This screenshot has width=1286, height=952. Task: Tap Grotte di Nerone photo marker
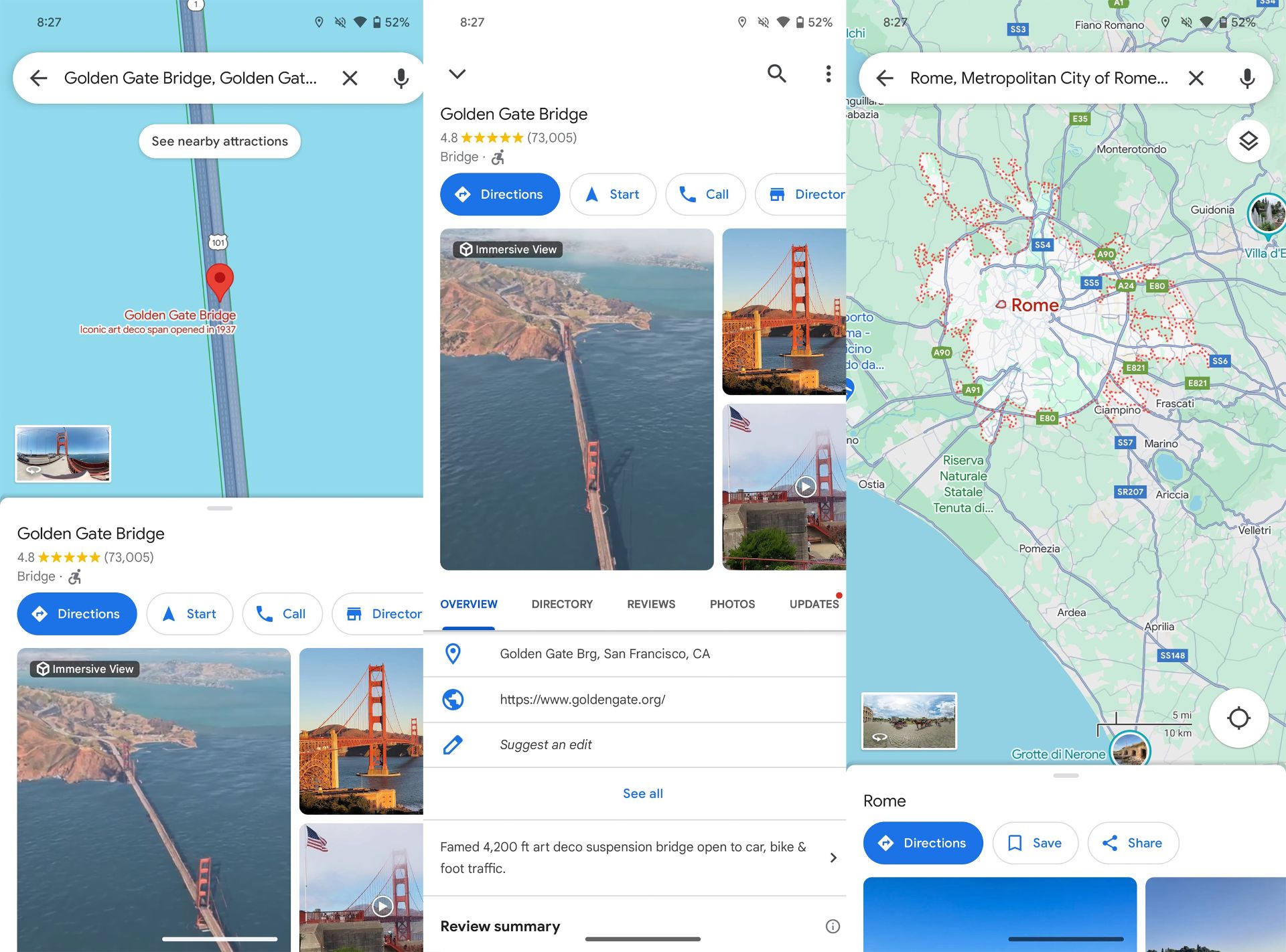tap(1130, 748)
